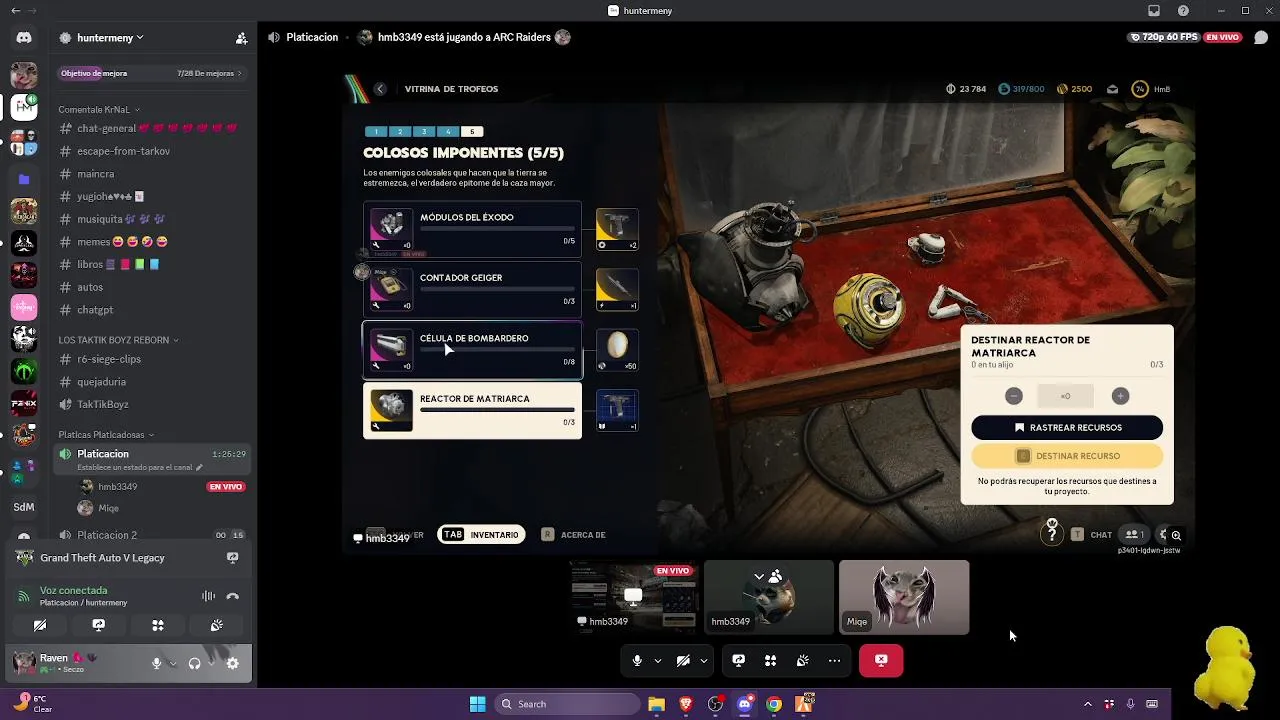Screen dimensions: 1280x720
Task: Open File Explorer from the taskbar
Action: click(x=656, y=704)
